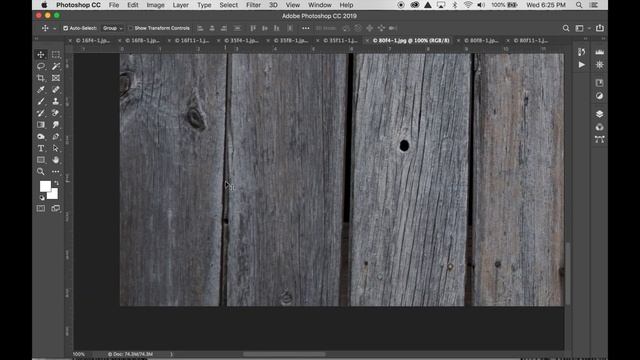Select the Pen tool
The image size is (640, 360).
[56, 137]
